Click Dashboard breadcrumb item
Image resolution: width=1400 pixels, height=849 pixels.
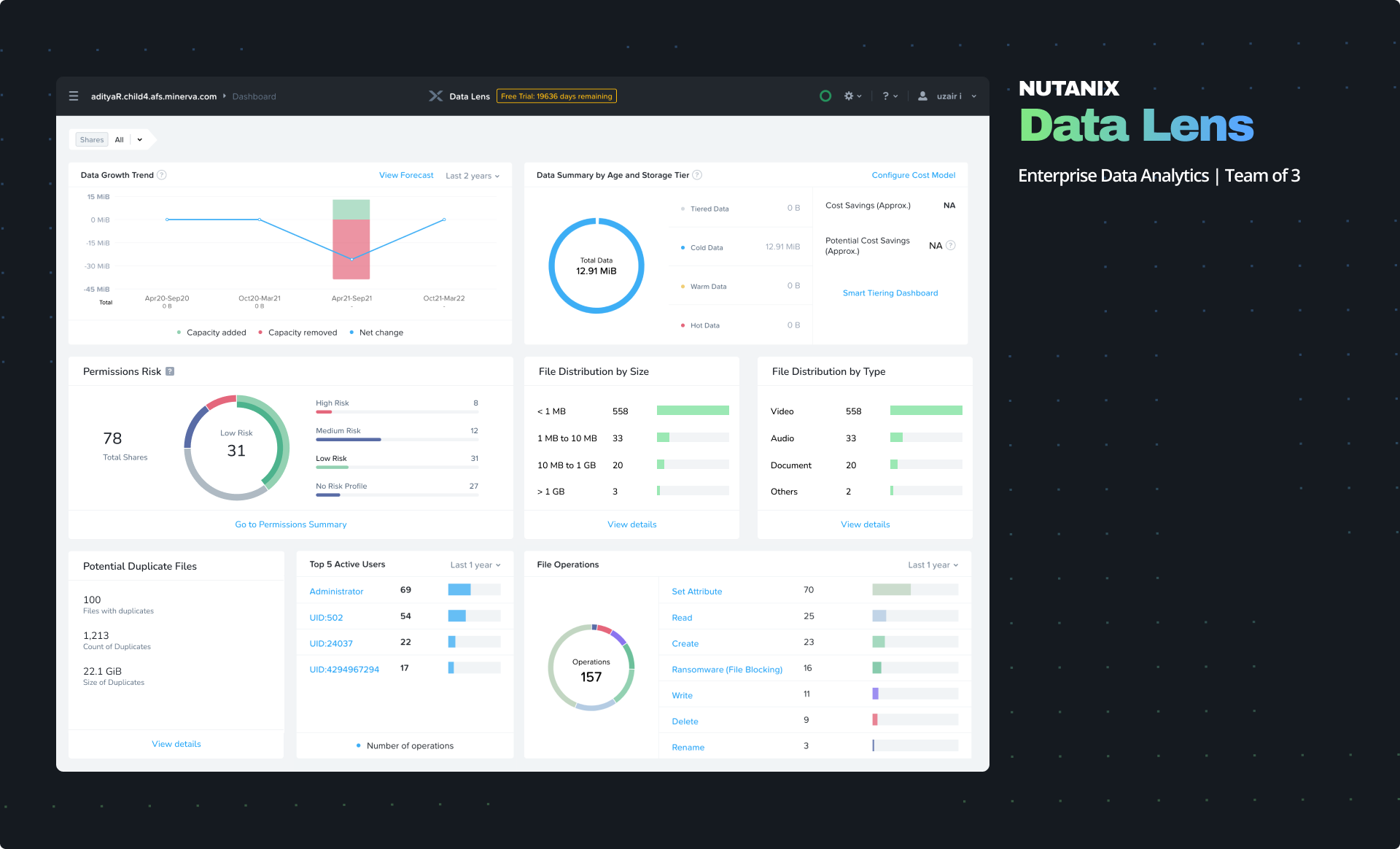254,96
